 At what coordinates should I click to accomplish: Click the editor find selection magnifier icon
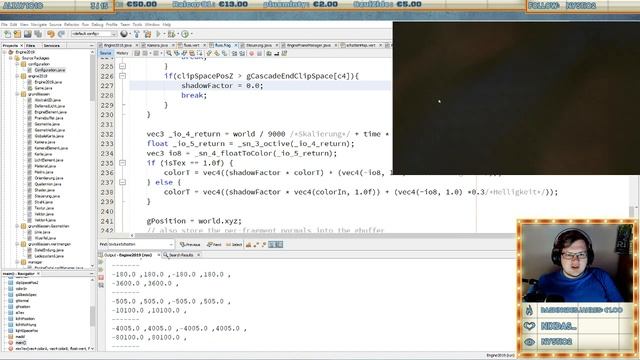coord(169,53)
